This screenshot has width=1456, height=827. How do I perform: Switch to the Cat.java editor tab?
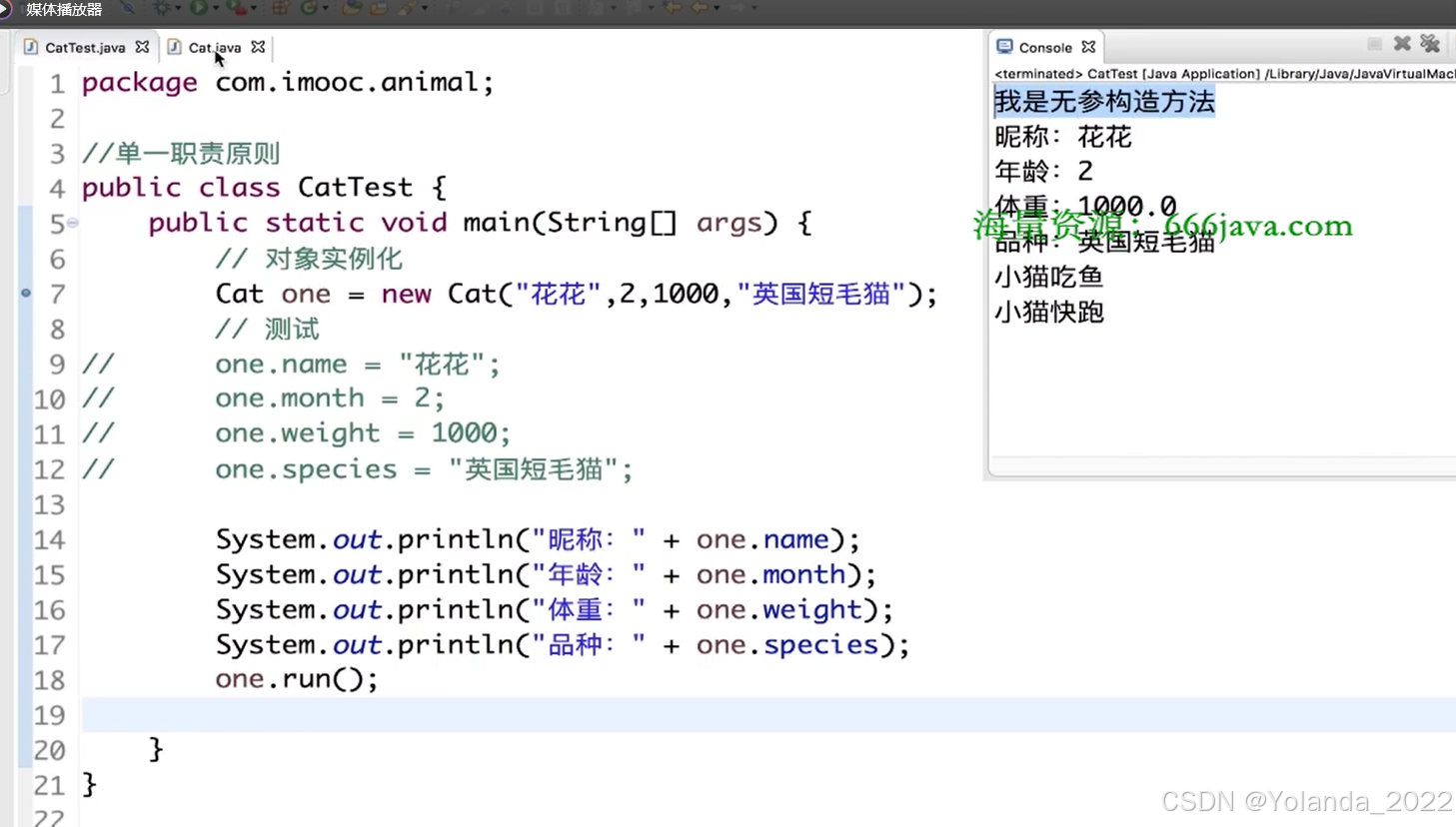(x=214, y=47)
